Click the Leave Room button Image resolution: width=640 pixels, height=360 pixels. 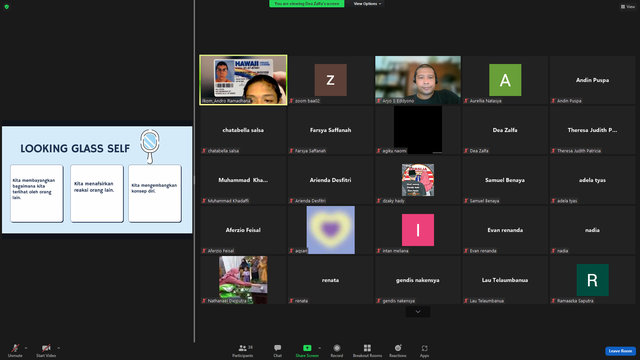click(620, 351)
